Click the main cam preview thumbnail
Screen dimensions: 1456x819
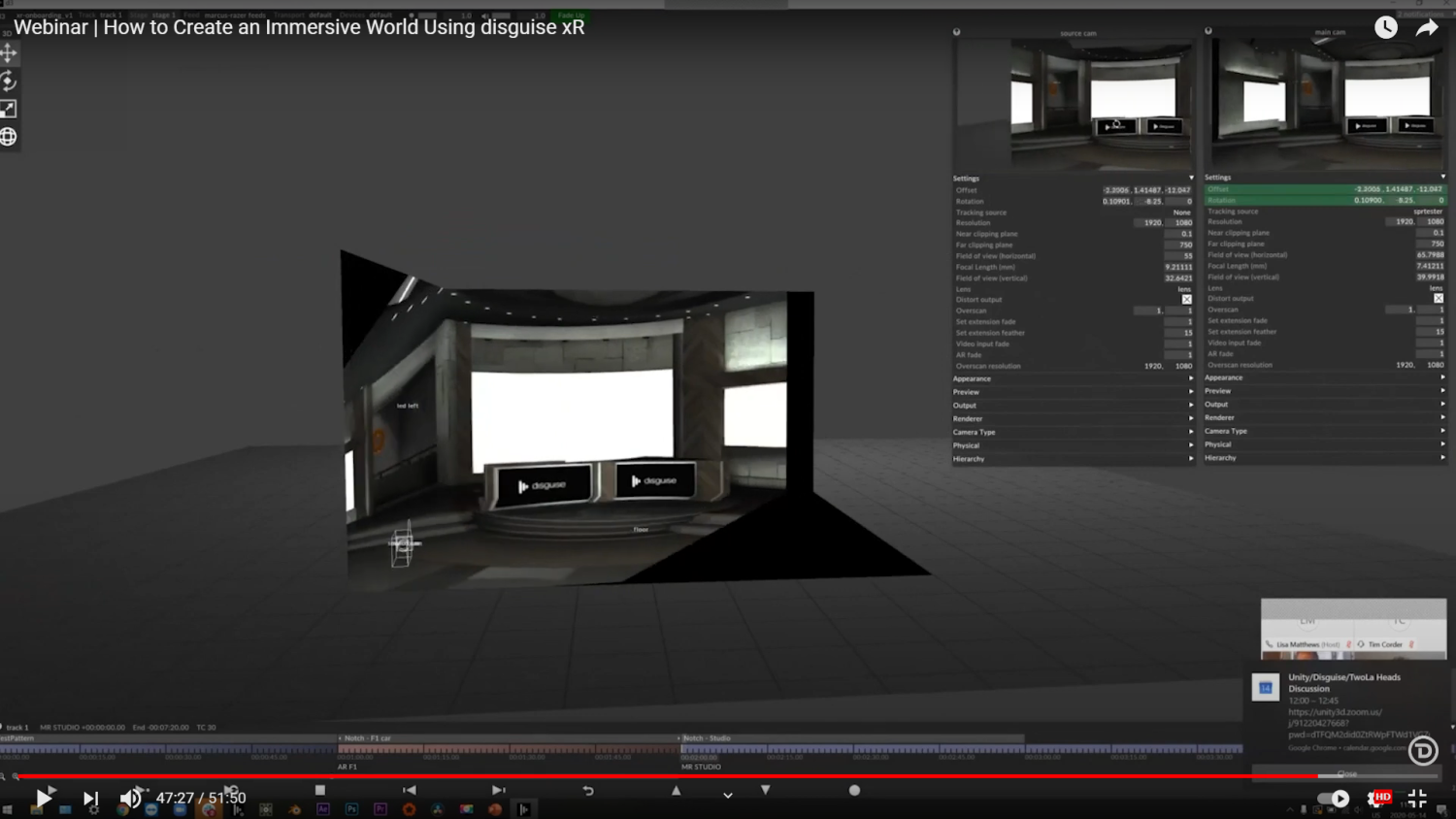pyautogui.click(x=1326, y=105)
